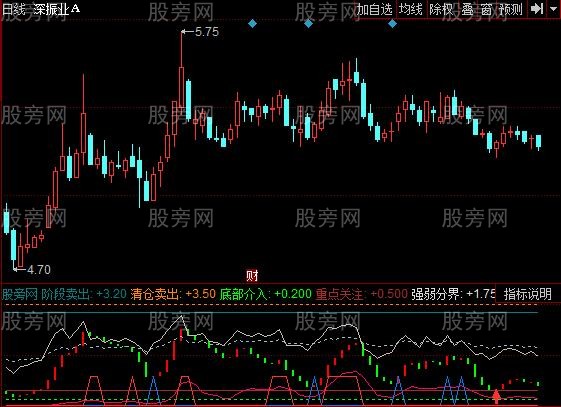Click the 深振业A stock name
Image resolution: width=561 pixels, height=407 pixels.
pyautogui.click(x=56, y=9)
